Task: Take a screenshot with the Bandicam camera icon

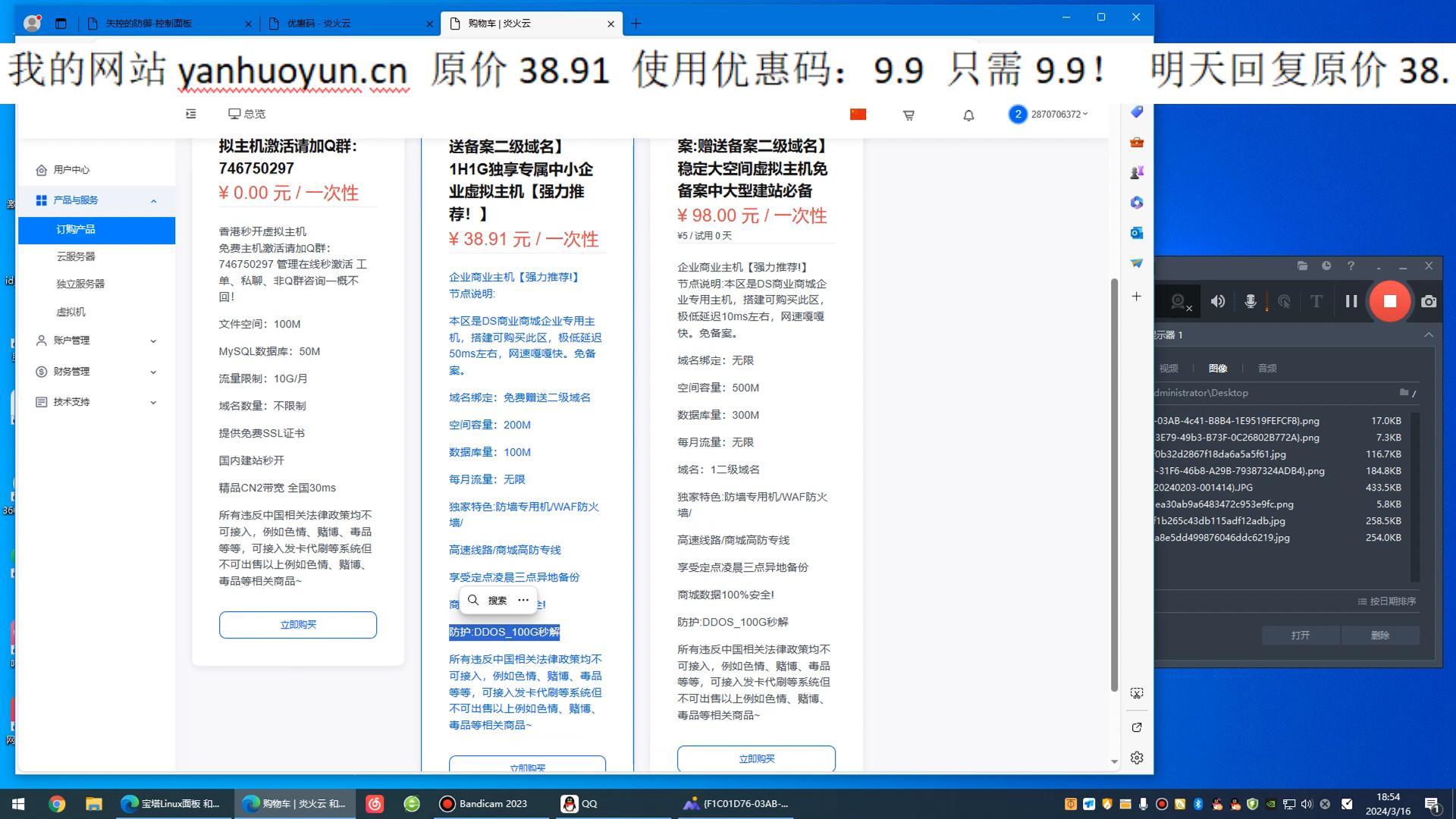Action: click(x=1429, y=301)
